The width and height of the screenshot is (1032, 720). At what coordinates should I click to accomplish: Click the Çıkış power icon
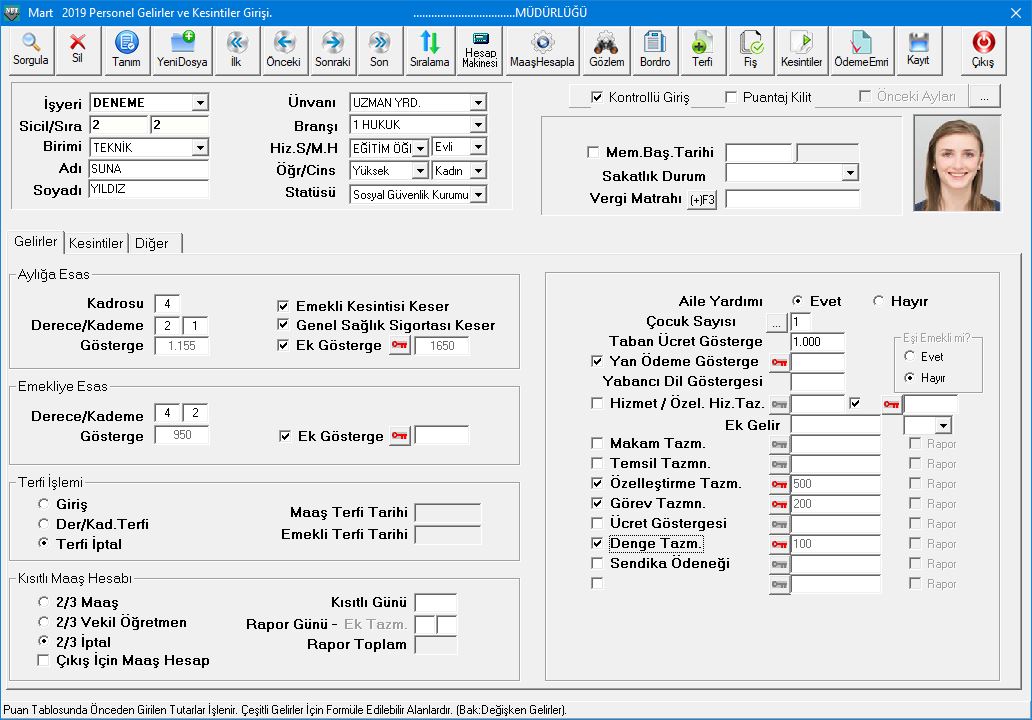983,43
